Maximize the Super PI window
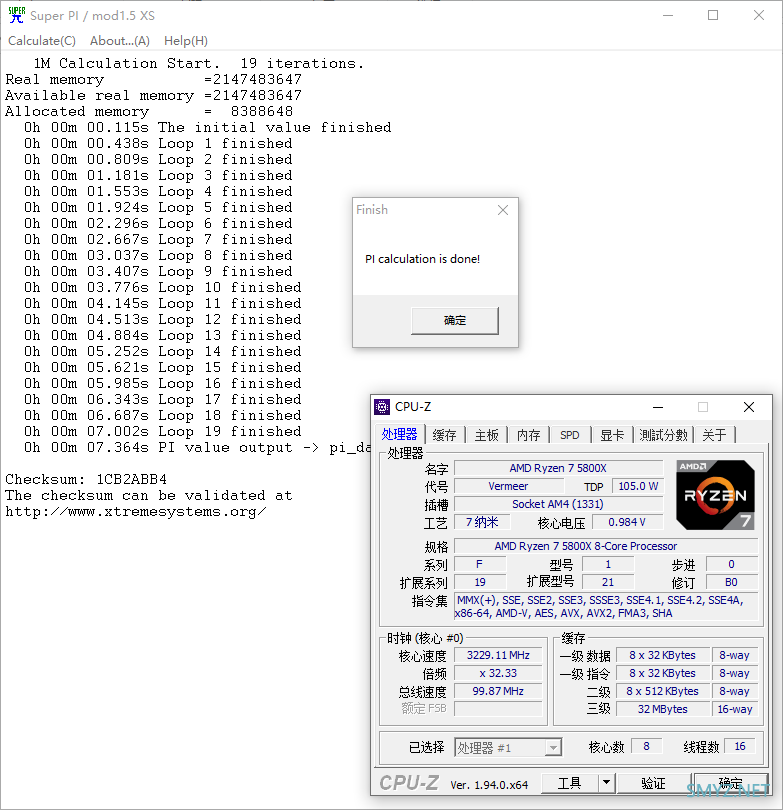This screenshot has width=783, height=810. click(713, 15)
